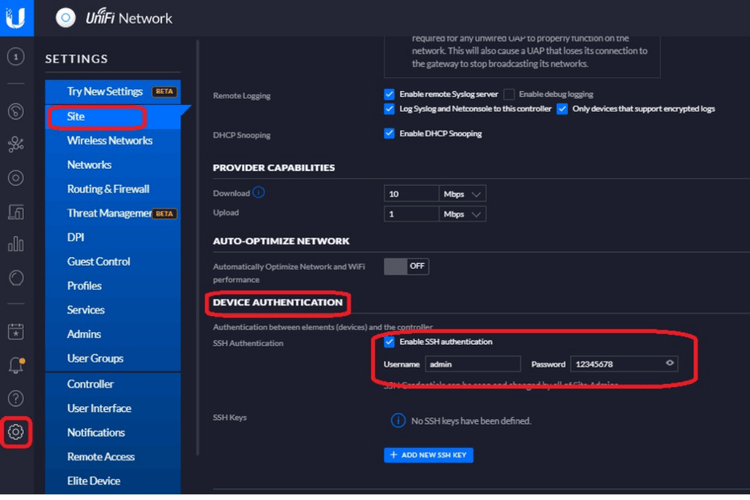750x500 pixels.
Task: Open DPI settings
Action: [113, 237]
